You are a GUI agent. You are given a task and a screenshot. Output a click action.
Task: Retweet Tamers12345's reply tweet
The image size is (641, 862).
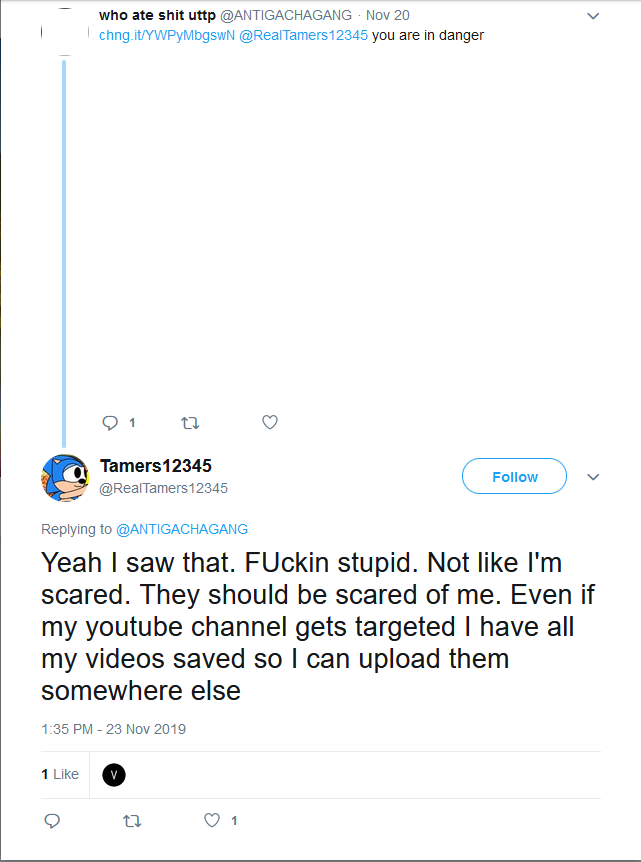[x=131, y=821]
